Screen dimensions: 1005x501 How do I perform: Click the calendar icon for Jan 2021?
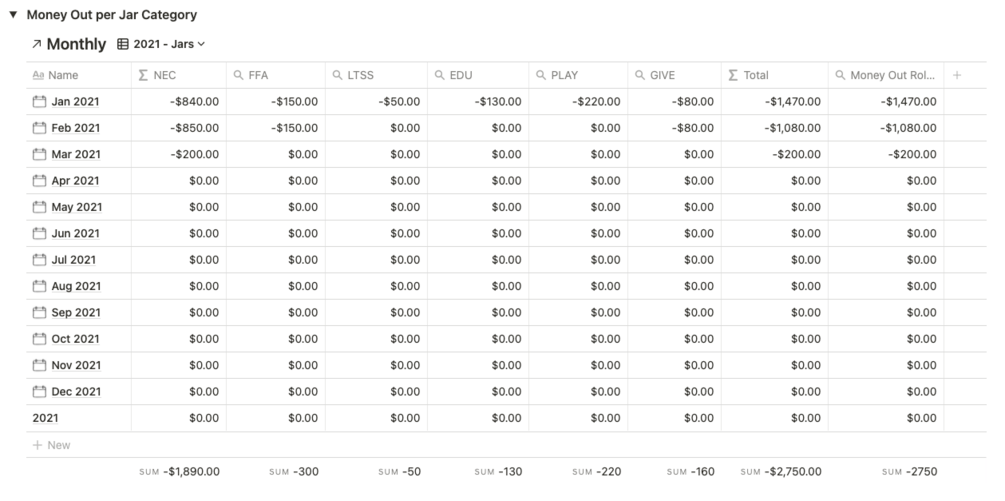(x=40, y=101)
